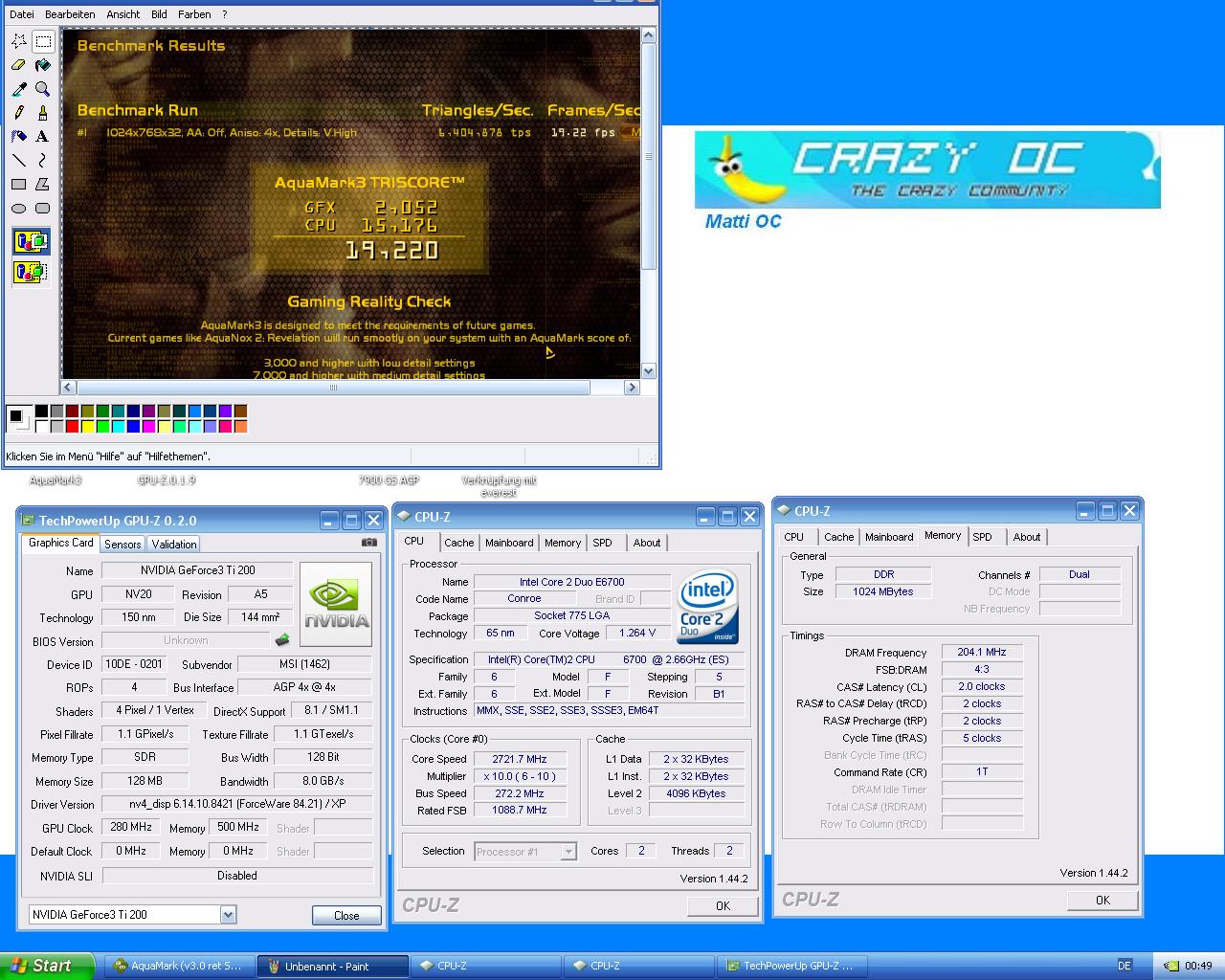This screenshot has height=980, width=1225.
Task: Open the ? help menu in Paint
Action: pos(225,14)
